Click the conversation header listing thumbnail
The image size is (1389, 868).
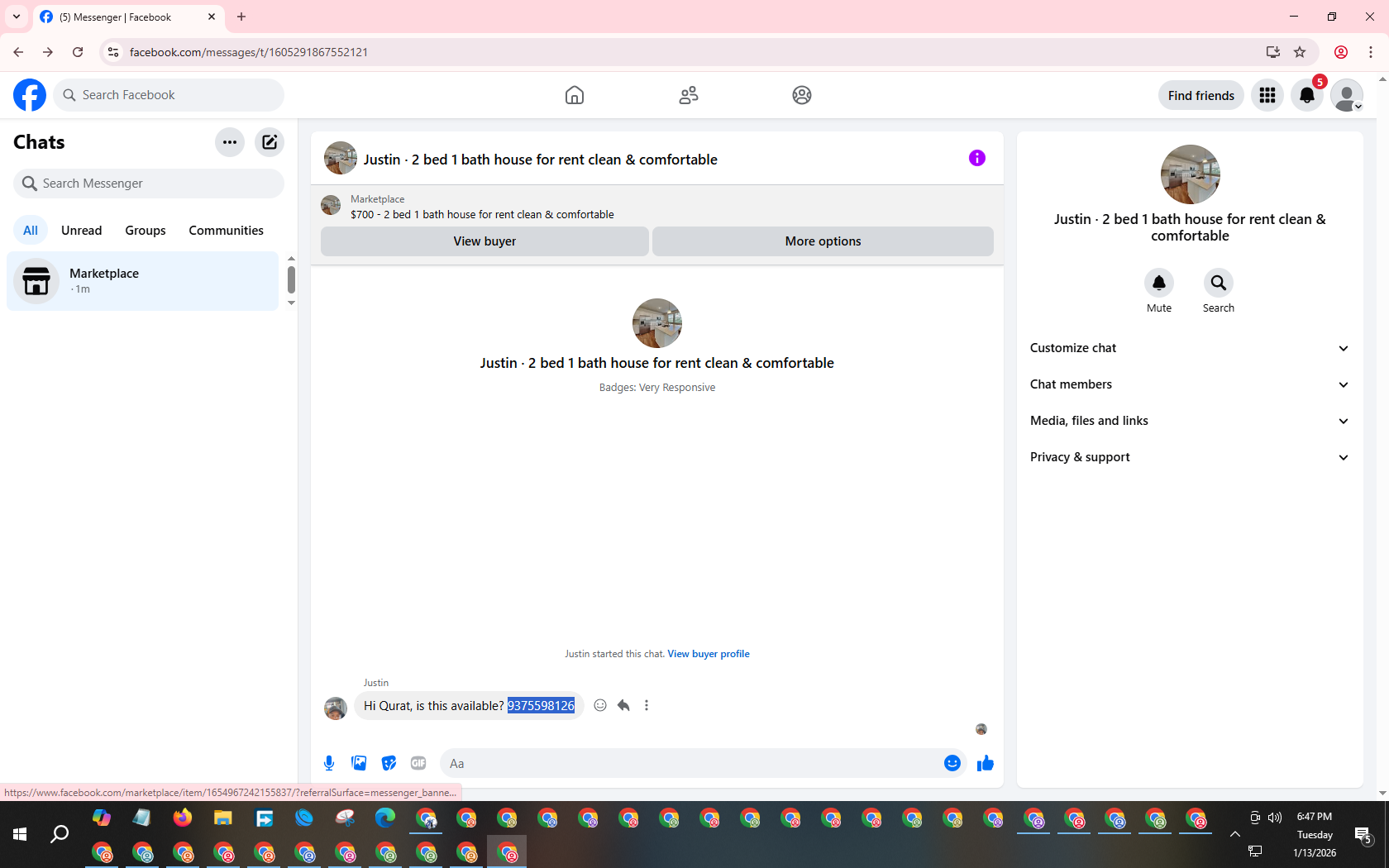(x=341, y=158)
